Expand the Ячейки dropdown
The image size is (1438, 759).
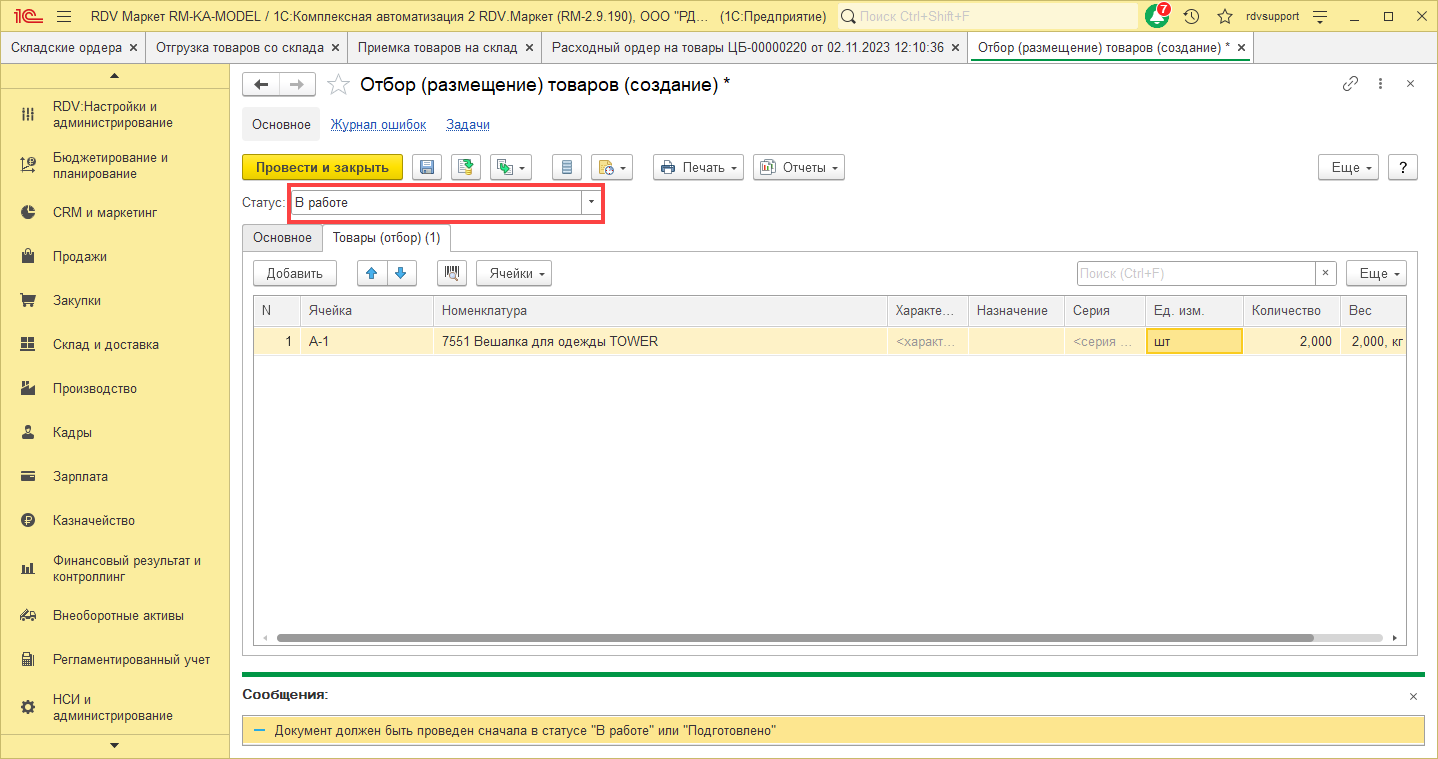[x=514, y=273]
